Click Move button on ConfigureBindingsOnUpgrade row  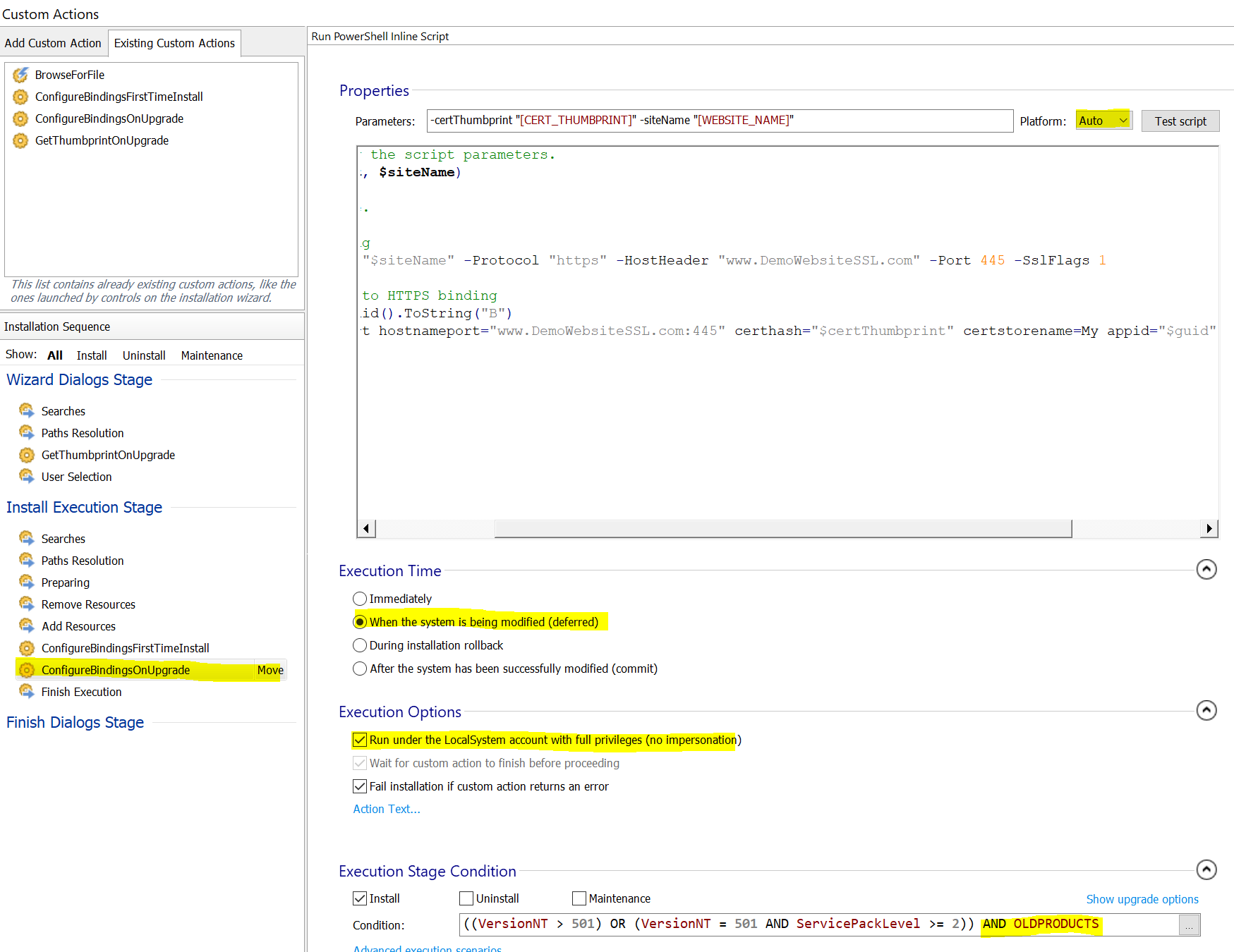coord(270,670)
